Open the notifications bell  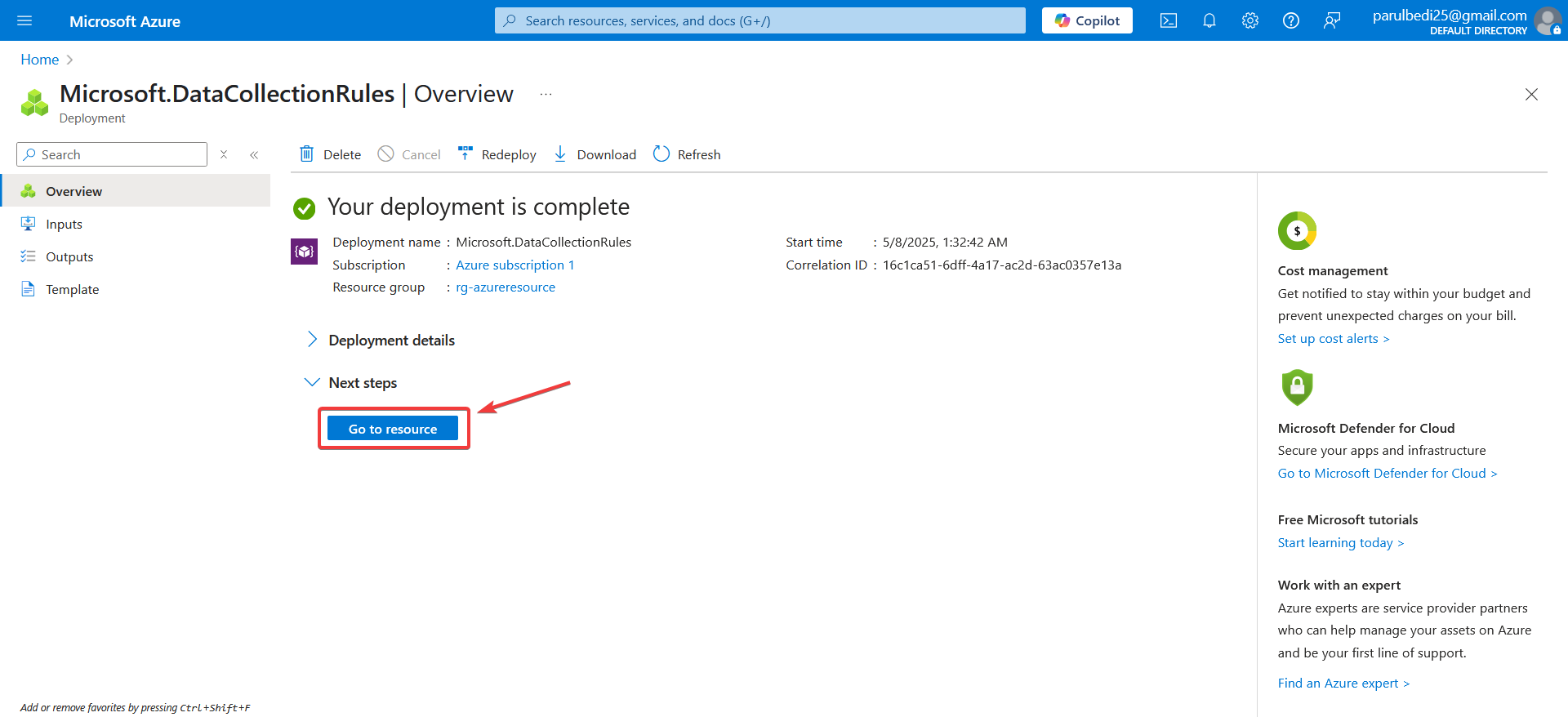click(x=1209, y=20)
